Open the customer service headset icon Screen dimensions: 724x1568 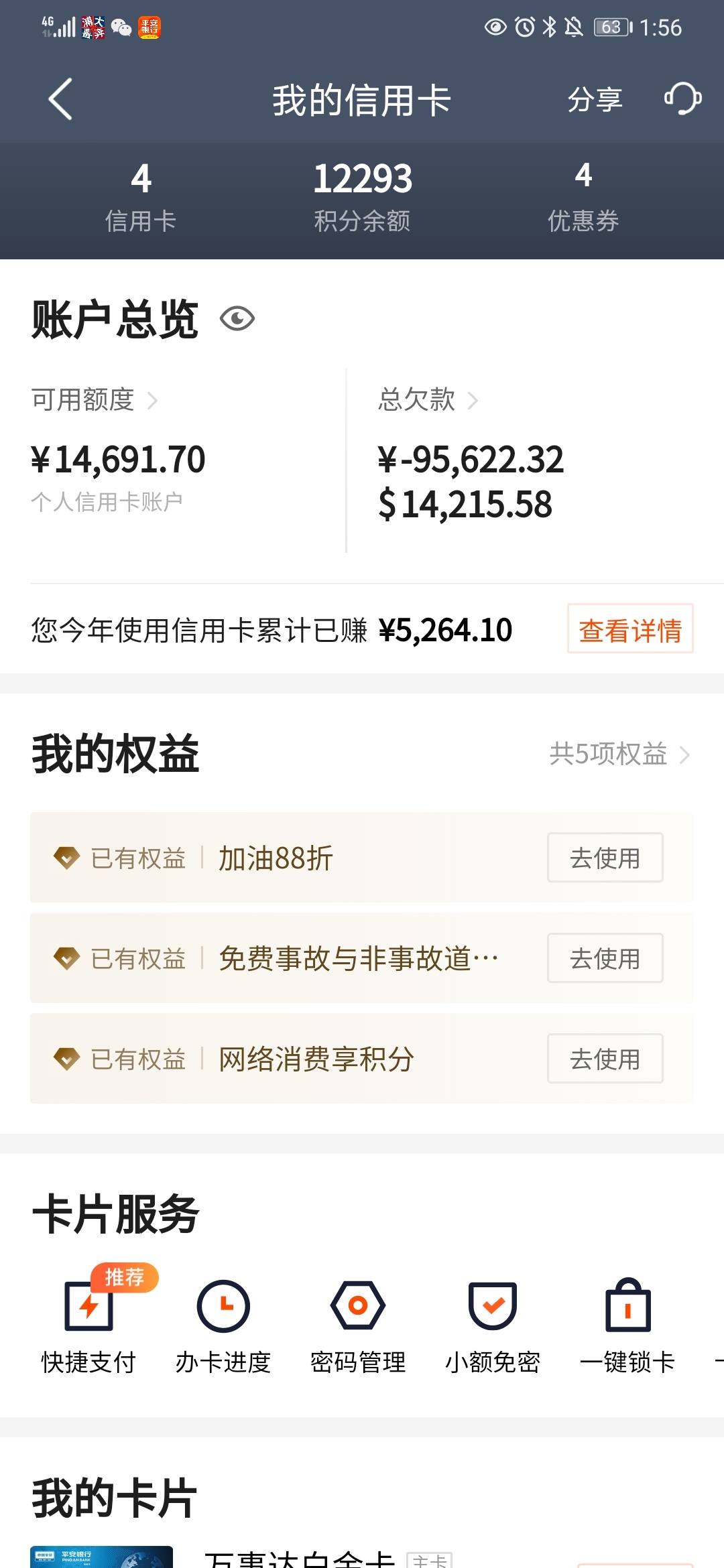[682, 99]
